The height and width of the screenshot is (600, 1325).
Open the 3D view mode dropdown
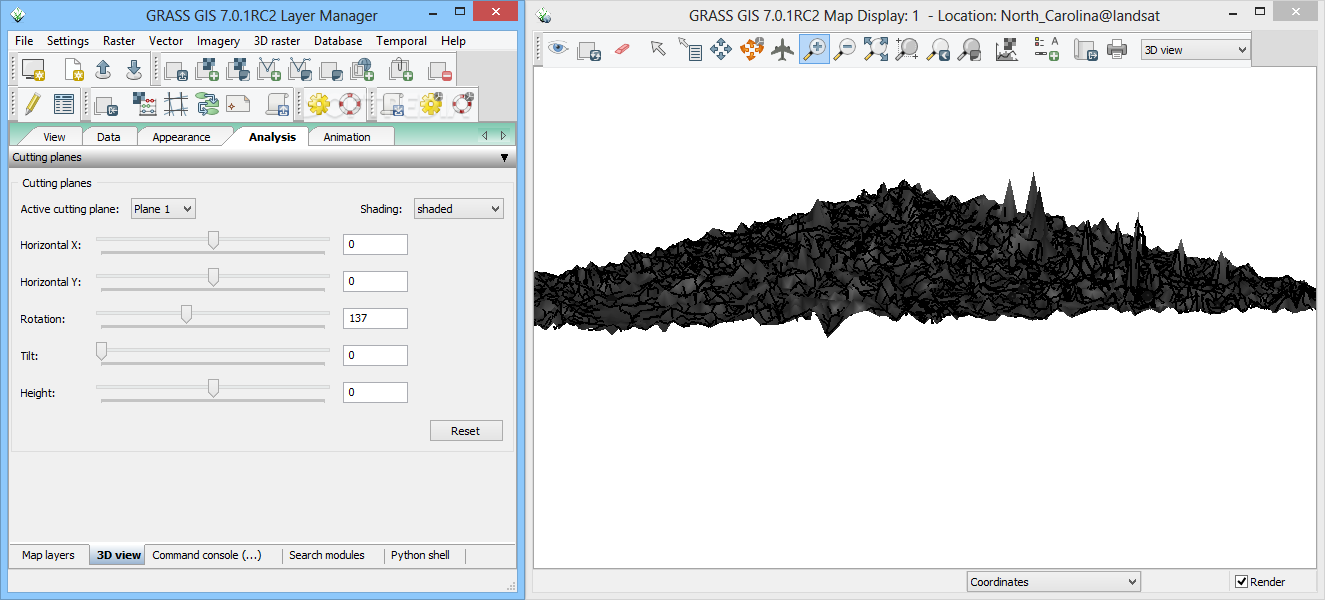click(1195, 50)
